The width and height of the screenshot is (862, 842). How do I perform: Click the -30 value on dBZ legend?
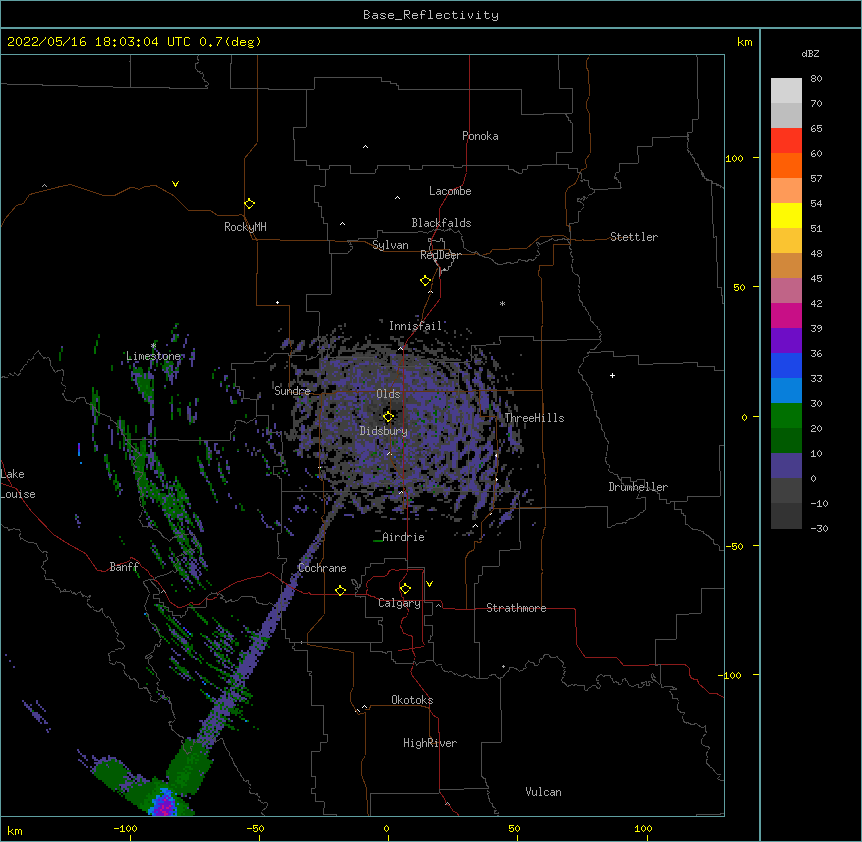coord(819,529)
